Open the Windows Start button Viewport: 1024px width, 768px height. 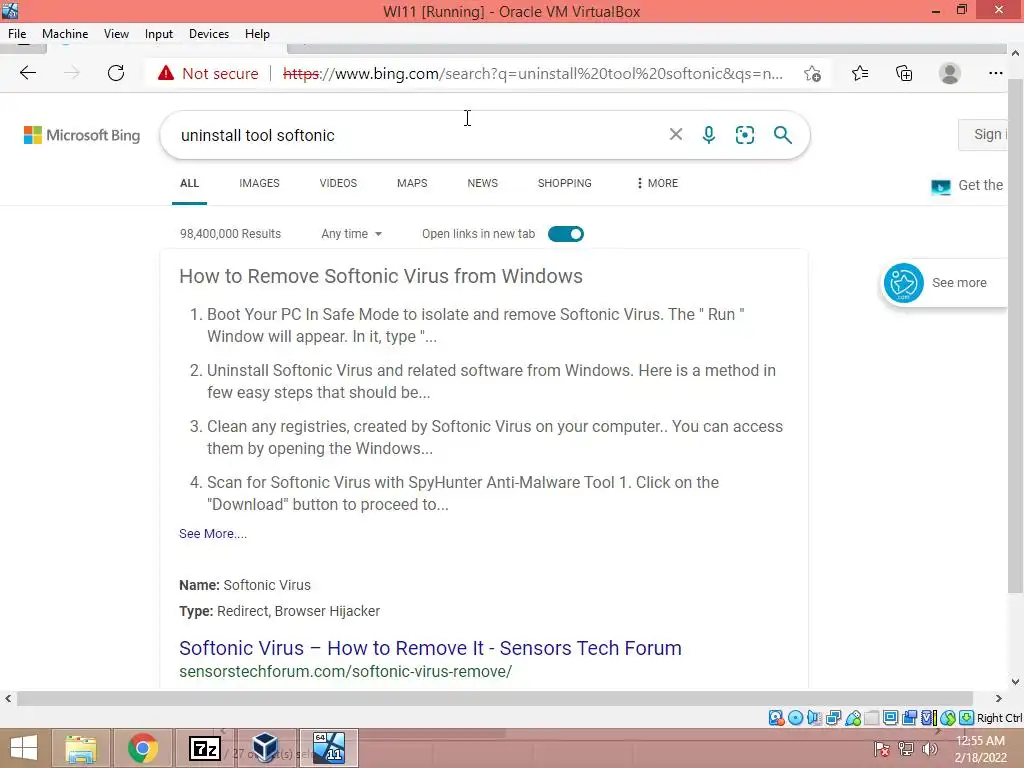point(24,748)
